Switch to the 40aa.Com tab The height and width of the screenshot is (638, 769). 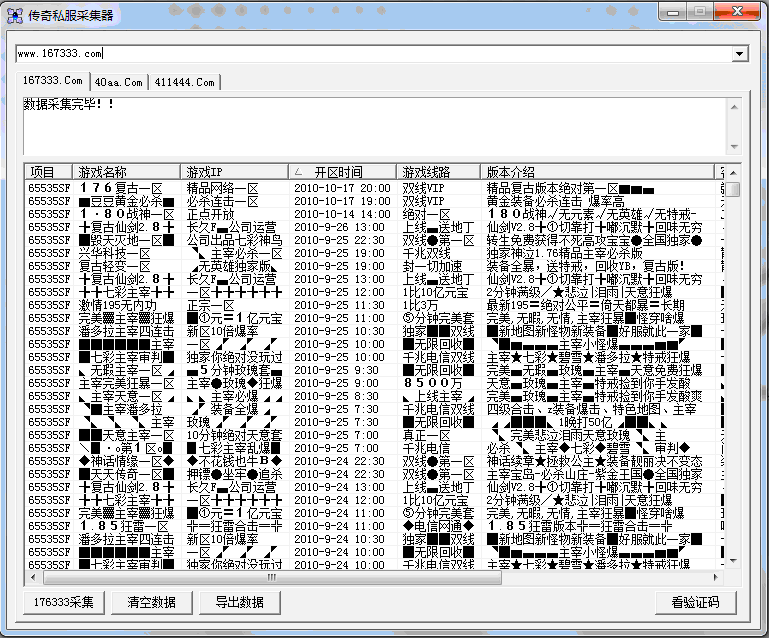[119, 82]
